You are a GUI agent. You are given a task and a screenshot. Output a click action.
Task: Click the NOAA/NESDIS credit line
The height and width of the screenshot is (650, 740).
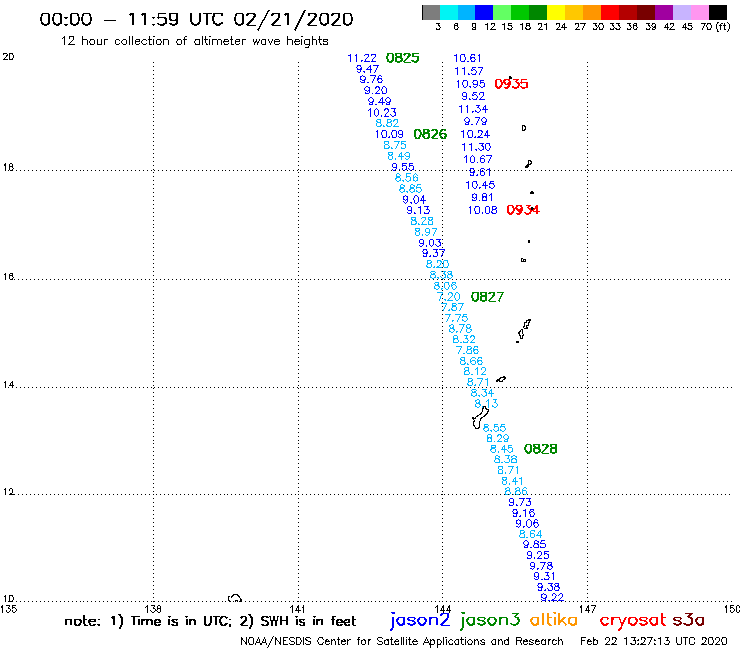402,641
